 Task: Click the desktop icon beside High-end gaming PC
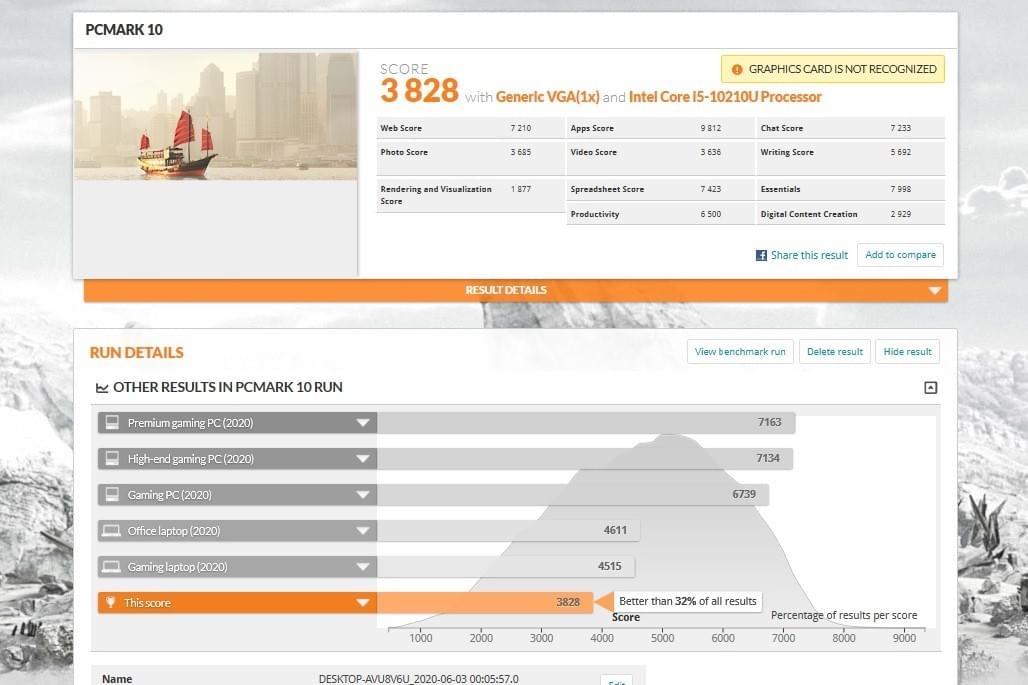click(112, 459)
